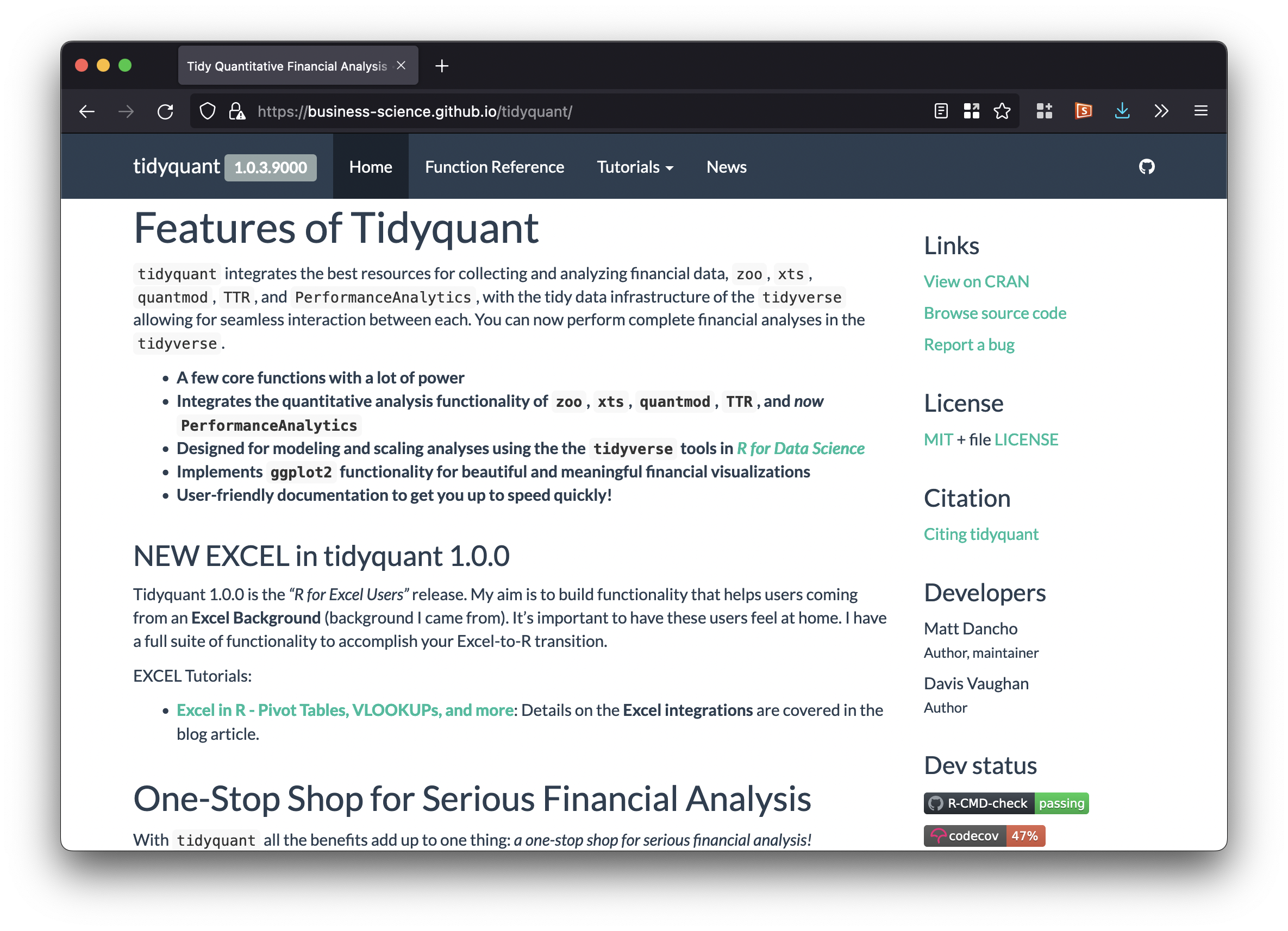Click the License sidebar heading
Image resolution: width=1288 pixels, height=931 pixels.
click(963, 404)
